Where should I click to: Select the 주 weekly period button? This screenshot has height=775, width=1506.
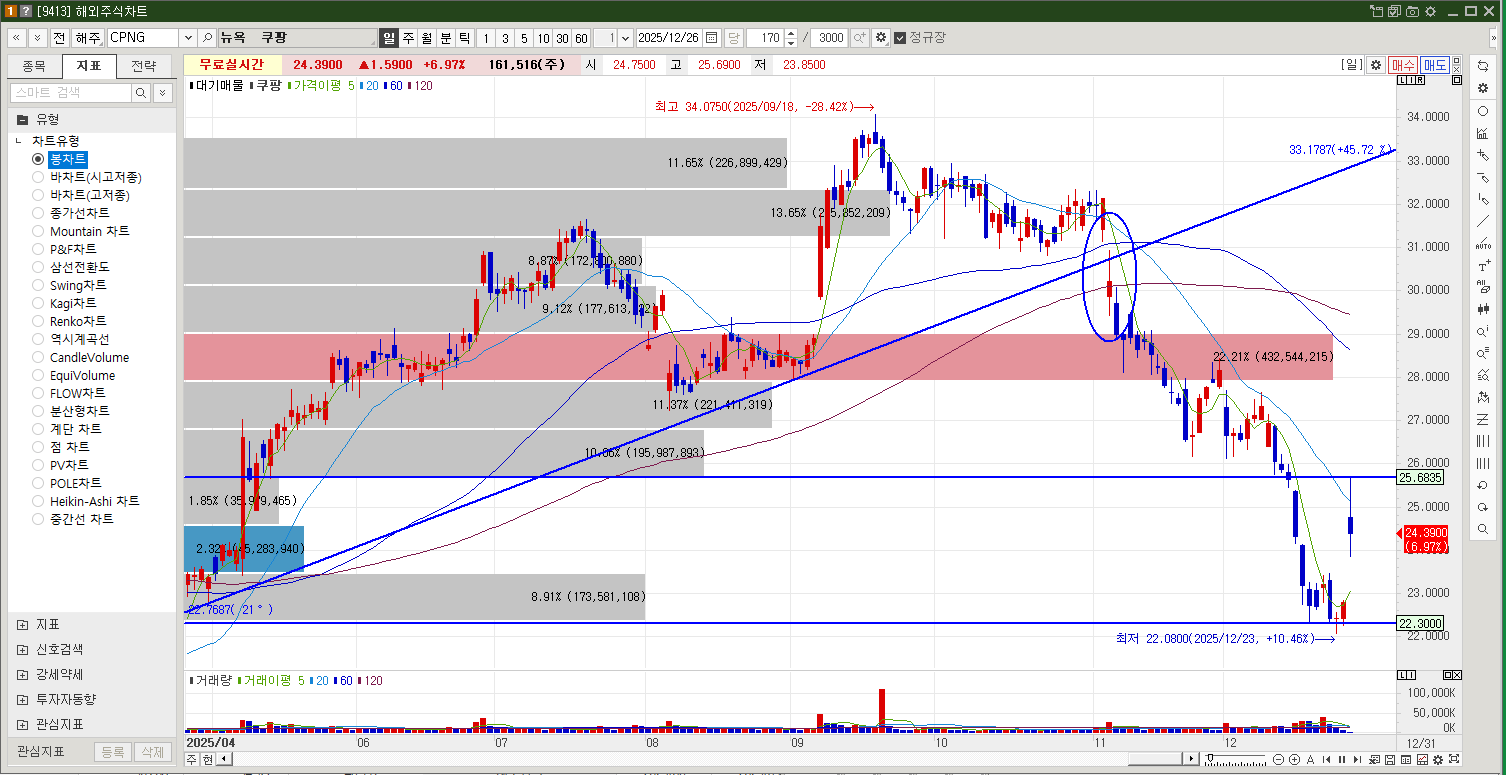coord(408,37)
